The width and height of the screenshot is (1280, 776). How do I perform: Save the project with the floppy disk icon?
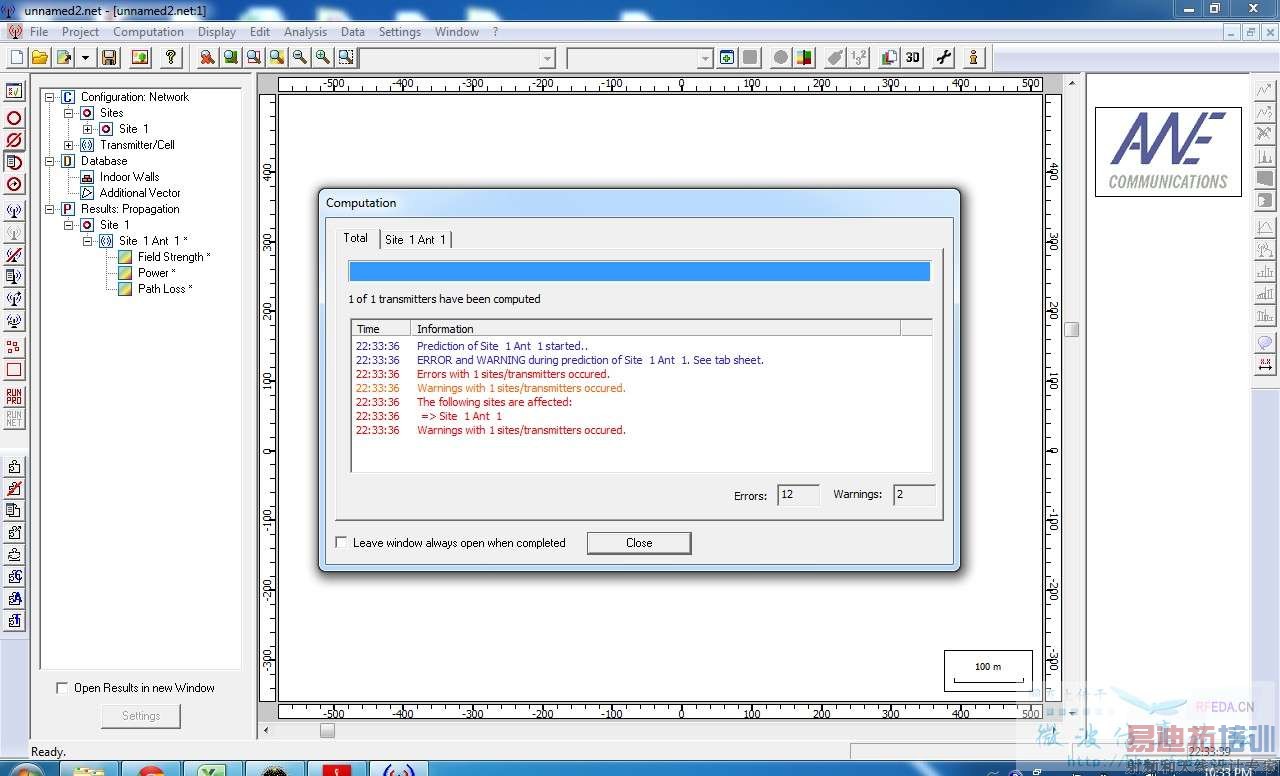tap(109, 58)
